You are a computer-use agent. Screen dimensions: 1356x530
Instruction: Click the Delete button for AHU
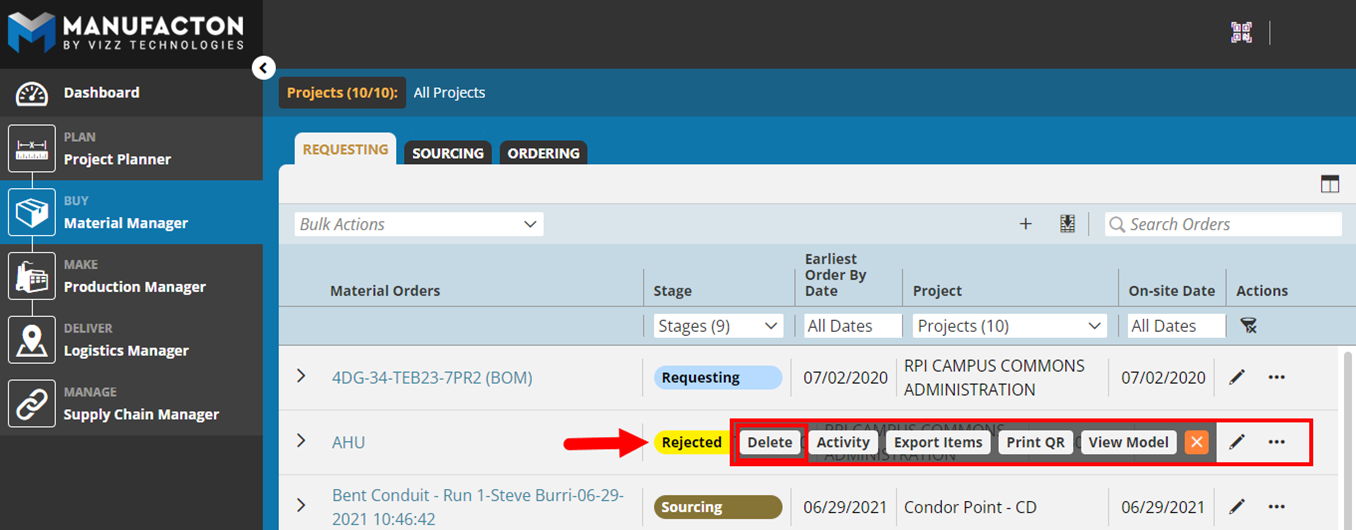[770, 442]
